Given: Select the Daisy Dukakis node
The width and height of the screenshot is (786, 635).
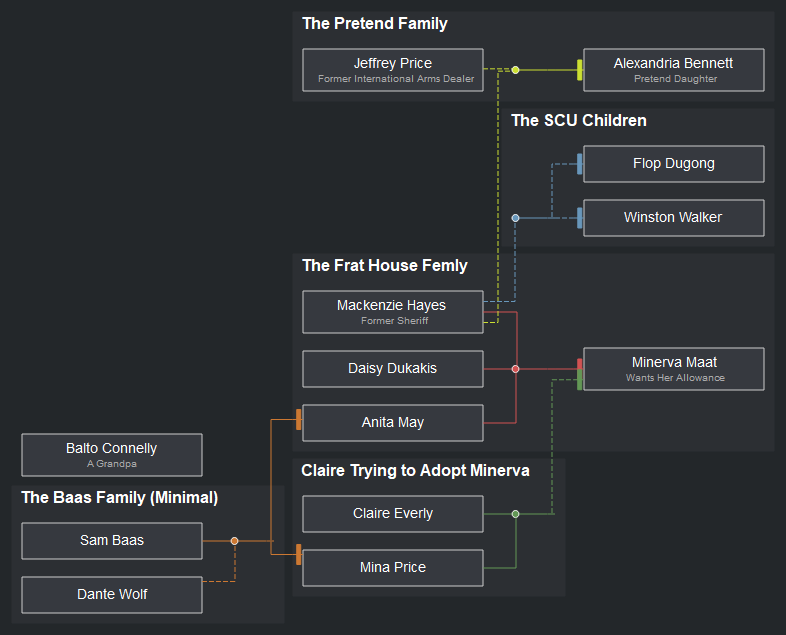Looking at the screenshot, I should tap(393, 369).
